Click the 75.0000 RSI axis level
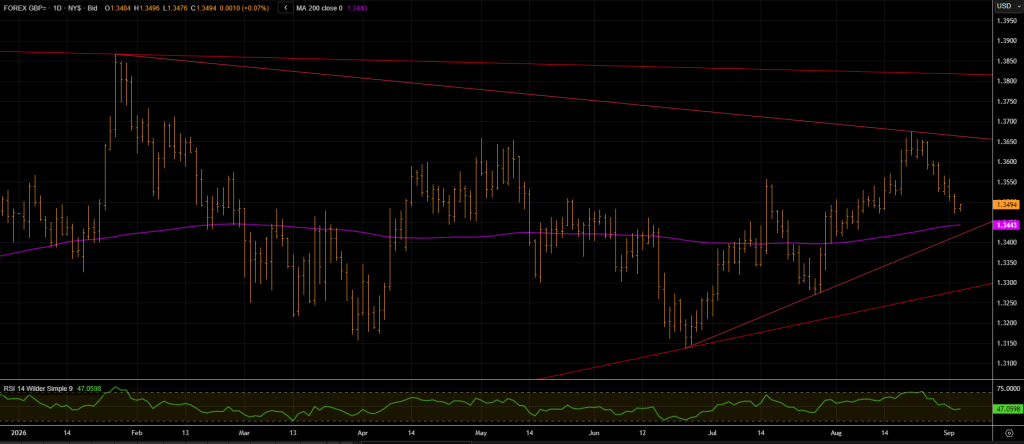The image size is (1024, 444). pyautogui.click(x=1006, y=388)
